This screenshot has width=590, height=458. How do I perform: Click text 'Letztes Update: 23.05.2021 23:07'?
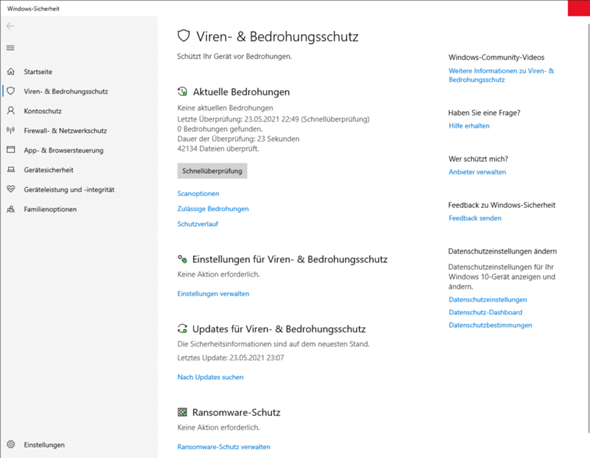(231, 358)
